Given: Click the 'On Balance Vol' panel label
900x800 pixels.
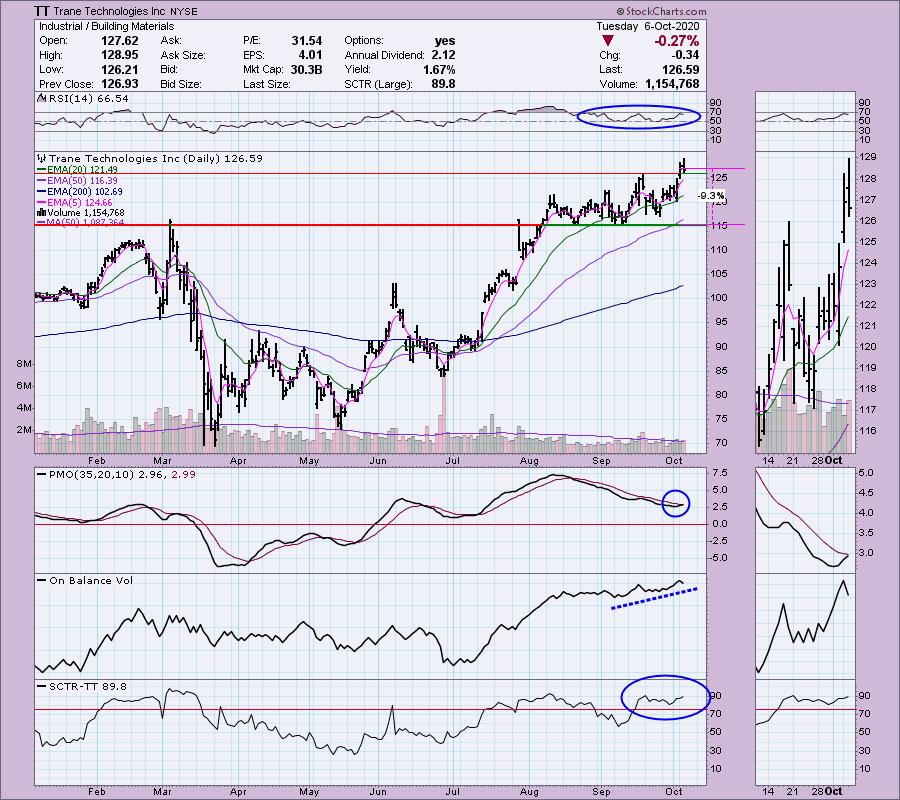Looking at the screenshot, I should coord(85,580).
